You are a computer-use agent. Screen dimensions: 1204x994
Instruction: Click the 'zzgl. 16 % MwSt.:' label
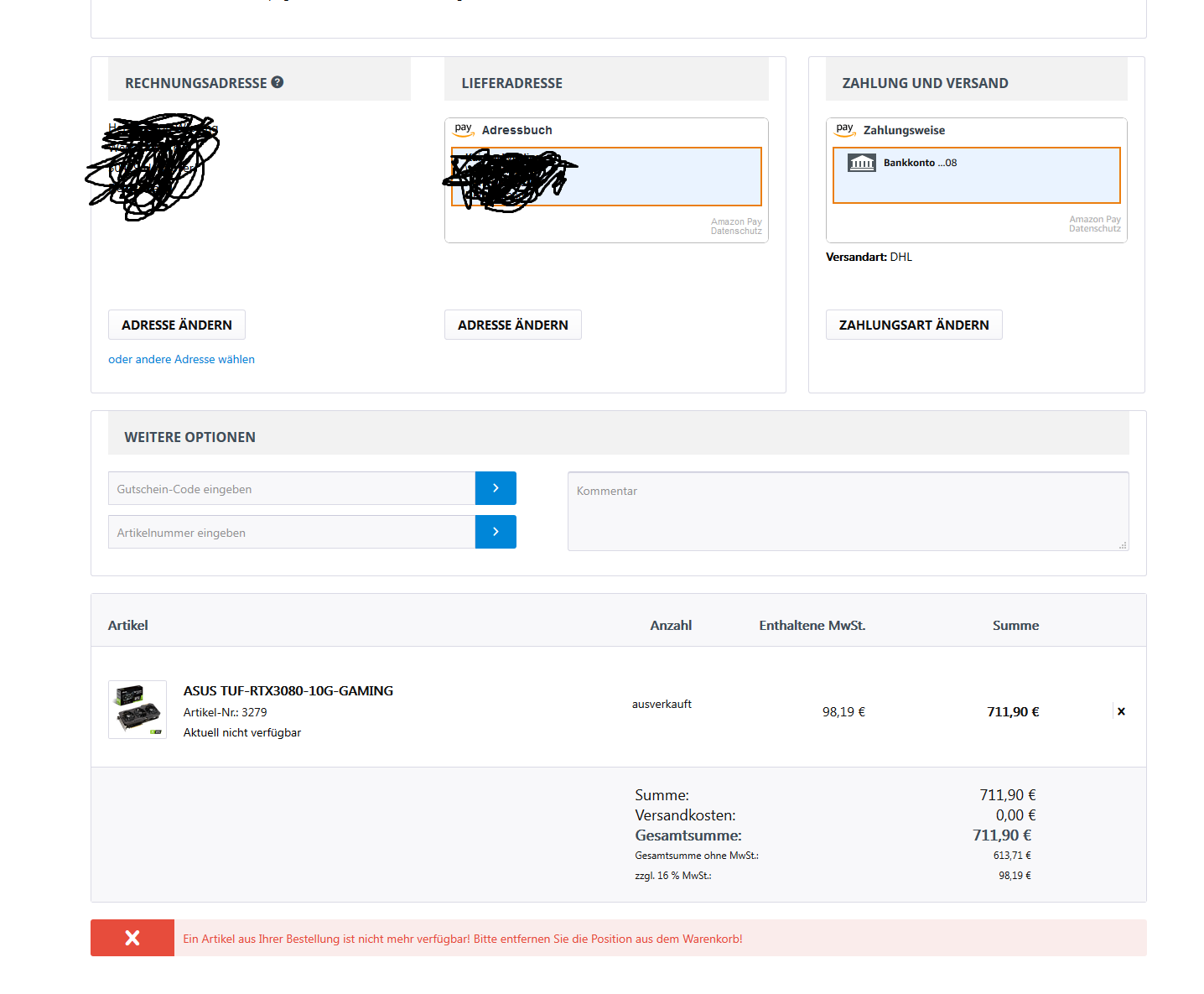(x=673, y=876)
